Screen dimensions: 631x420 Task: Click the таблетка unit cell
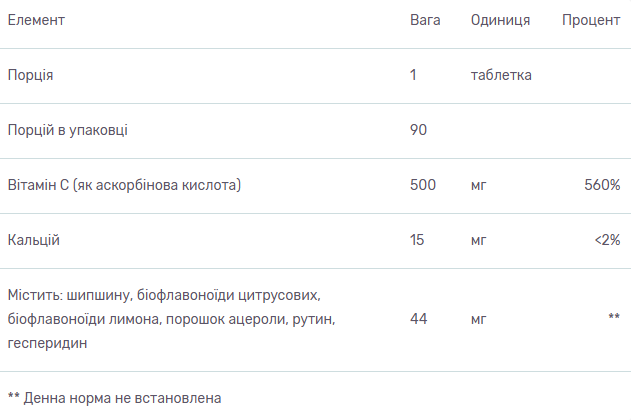[x=500, y=75]
